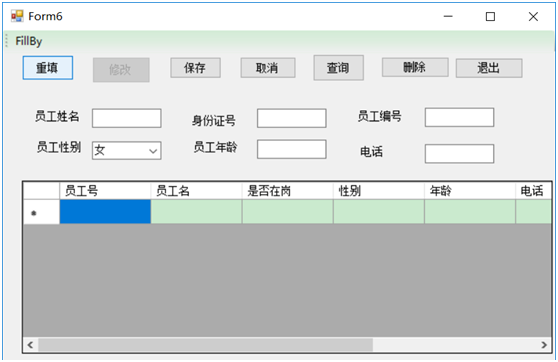Click the 保存 button
This screenshot has width=558, height=362.
195,68
